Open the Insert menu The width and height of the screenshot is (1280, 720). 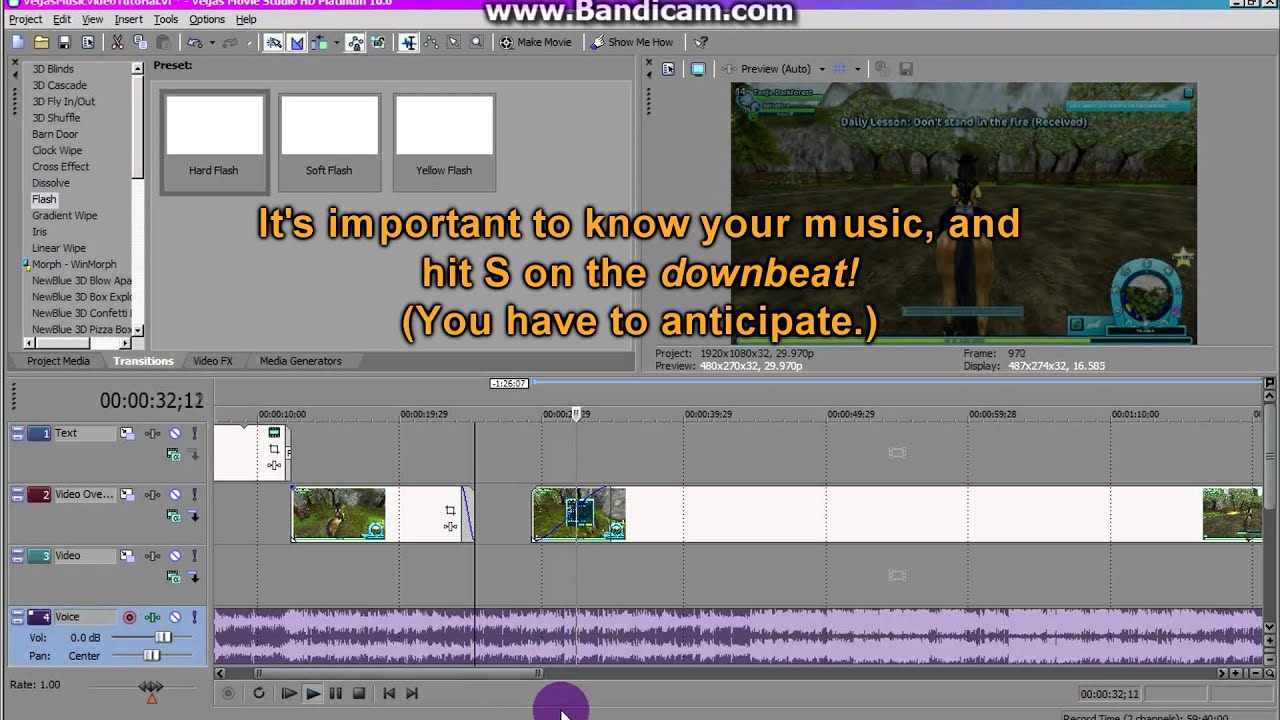coord(128,19)
